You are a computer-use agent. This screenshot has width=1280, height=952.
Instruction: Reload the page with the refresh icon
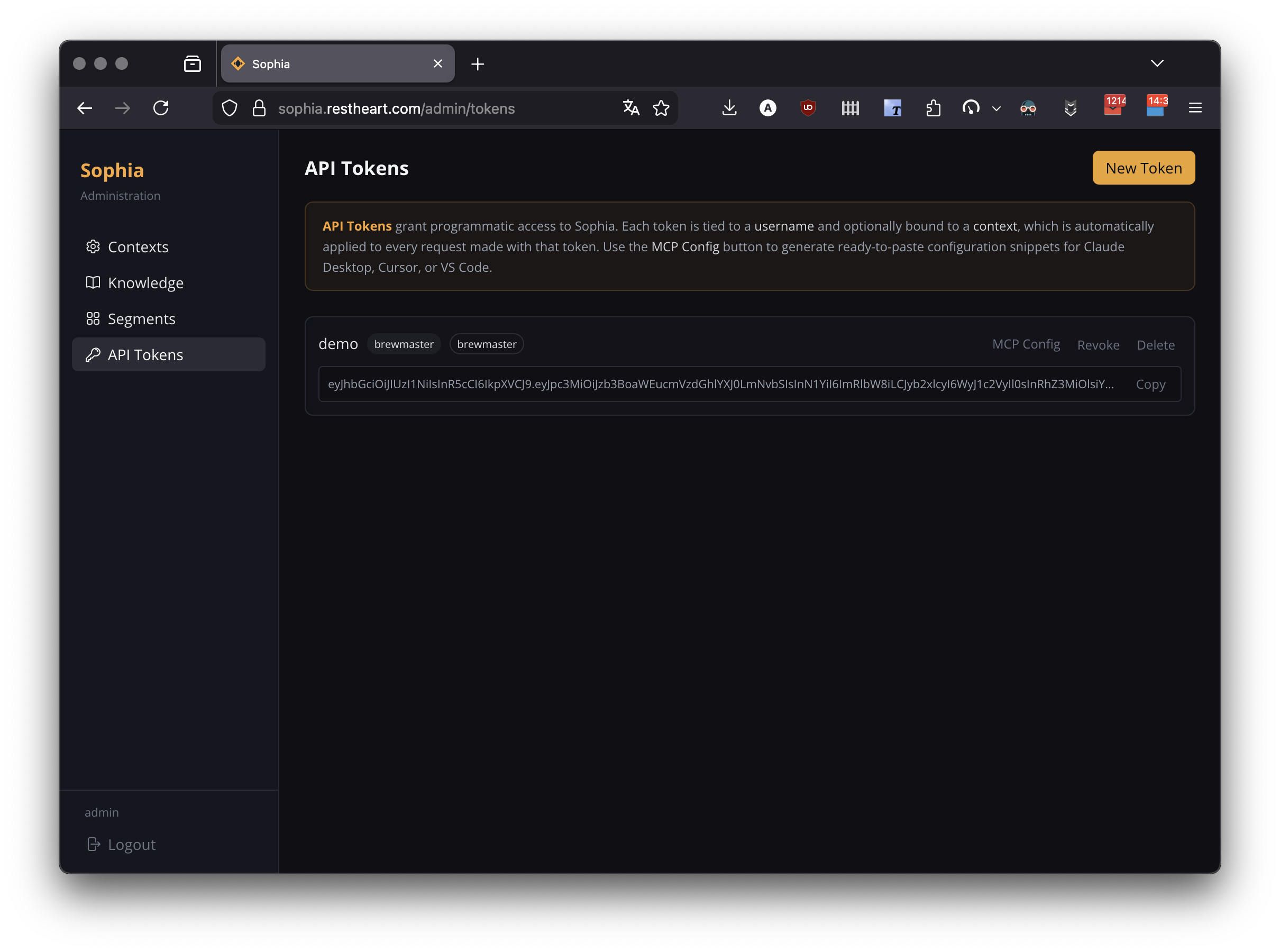161,108
